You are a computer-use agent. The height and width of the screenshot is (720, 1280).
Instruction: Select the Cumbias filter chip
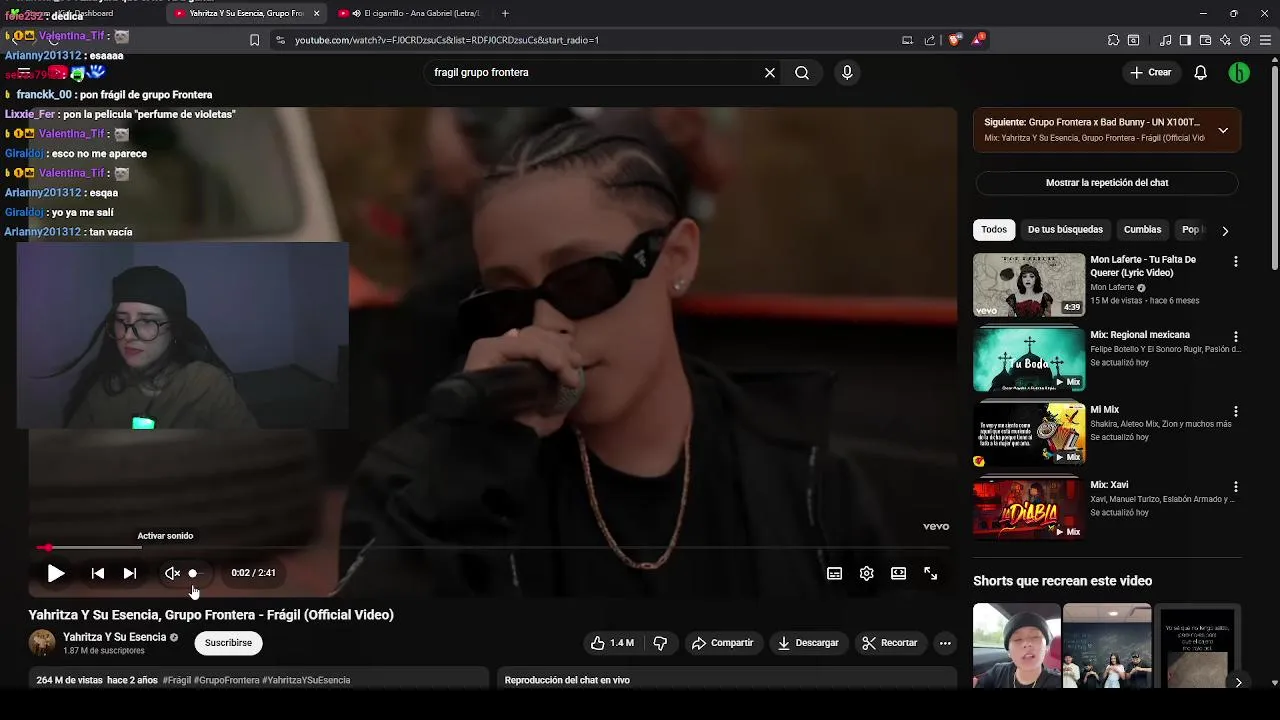(1142, 230)
